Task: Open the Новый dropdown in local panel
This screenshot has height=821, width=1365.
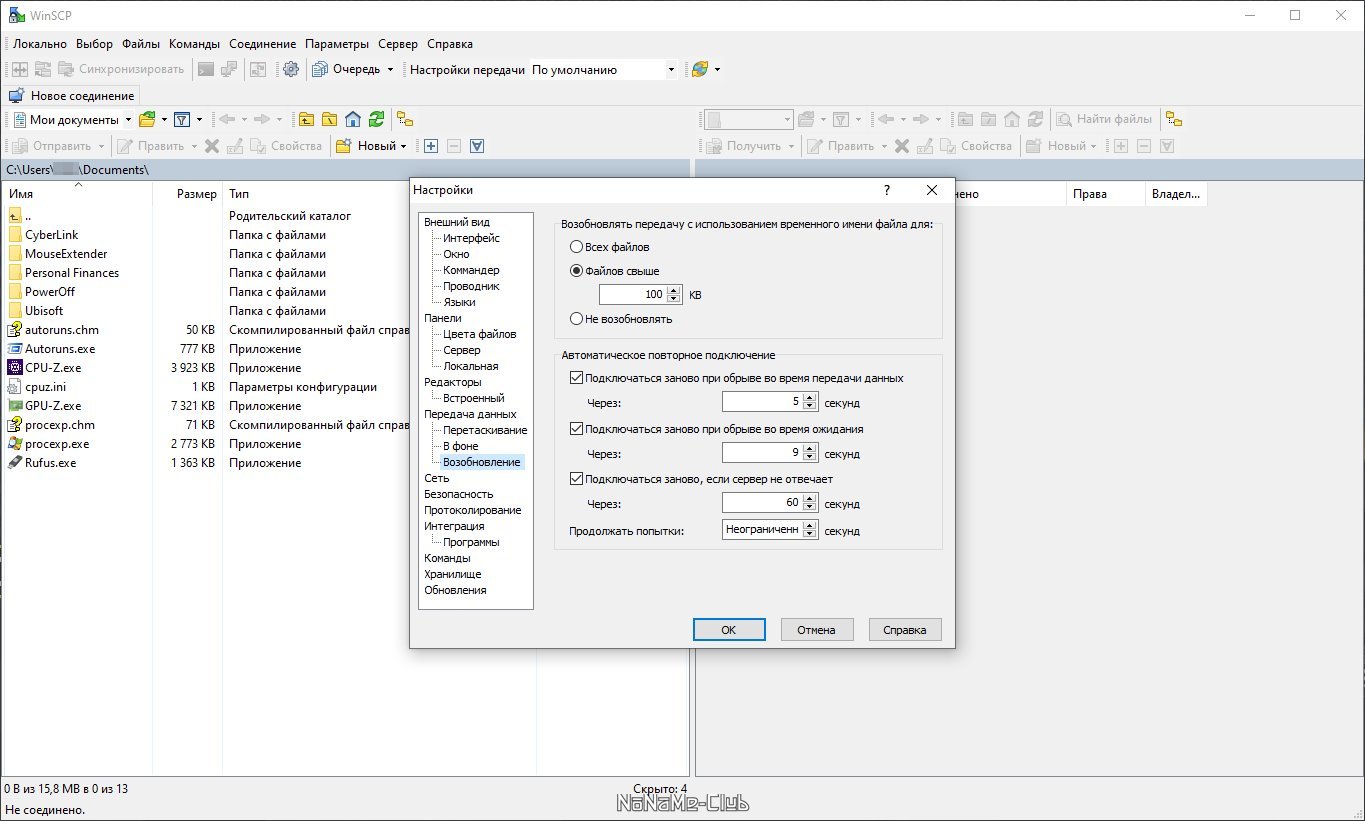Action: click(x=403, y=146)
